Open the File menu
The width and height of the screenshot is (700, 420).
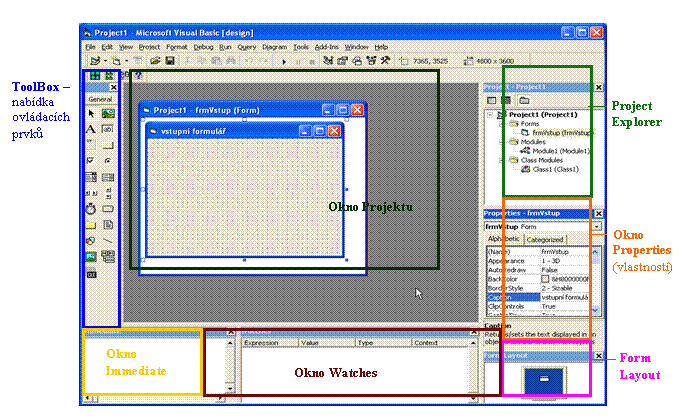91,47
